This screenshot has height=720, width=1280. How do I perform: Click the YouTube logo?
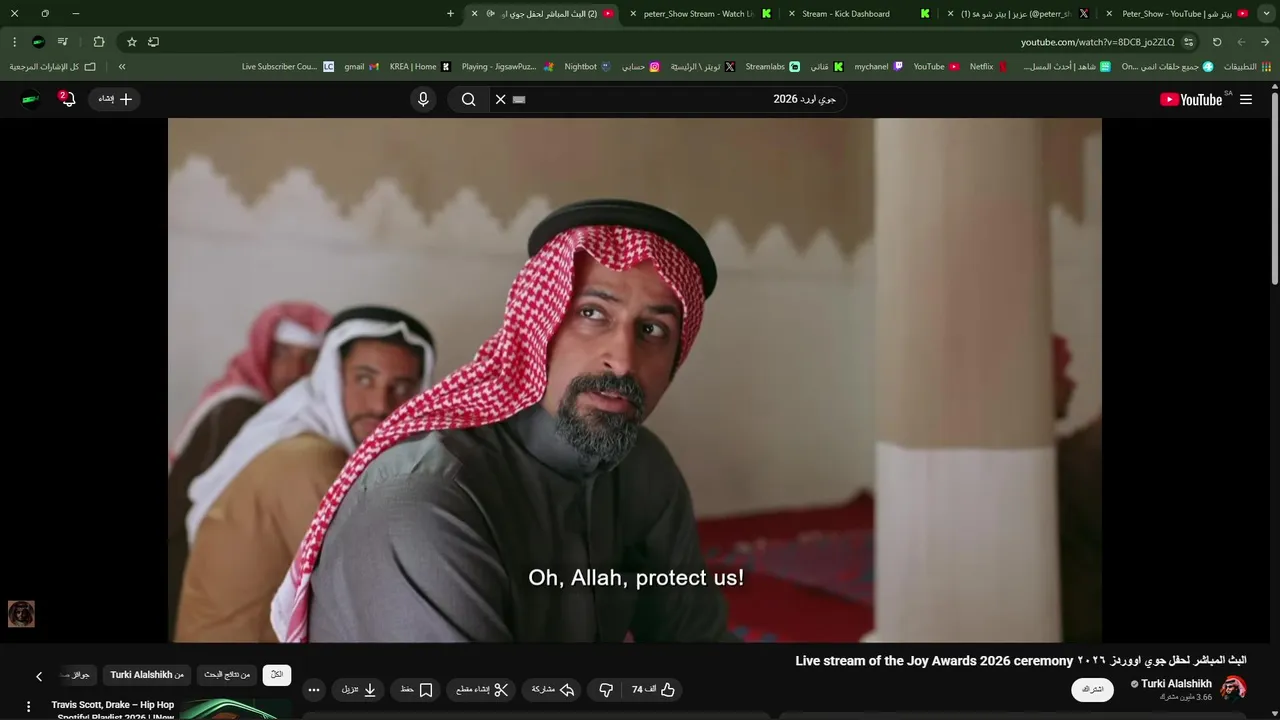(1191, 99)
